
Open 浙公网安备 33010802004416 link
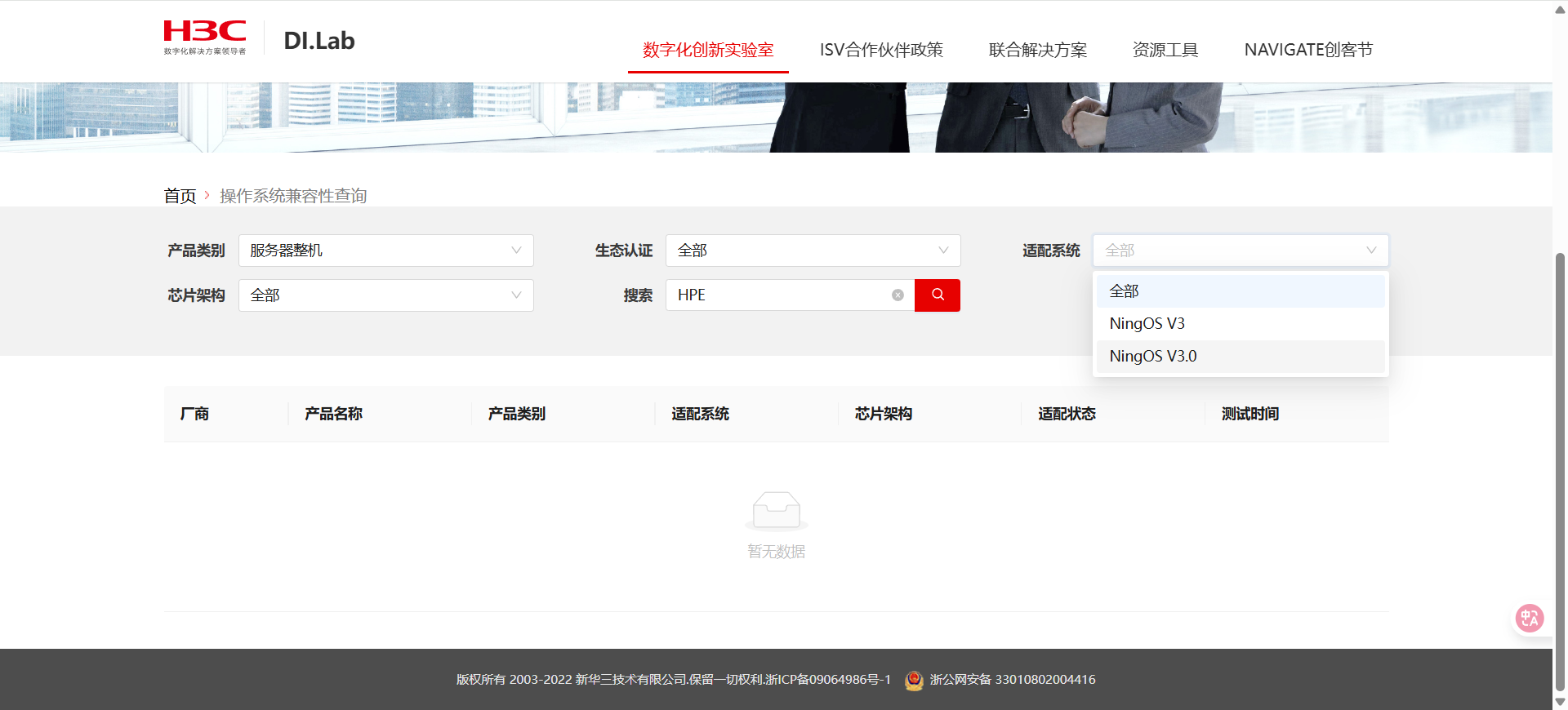click(x=1013, y=680)
